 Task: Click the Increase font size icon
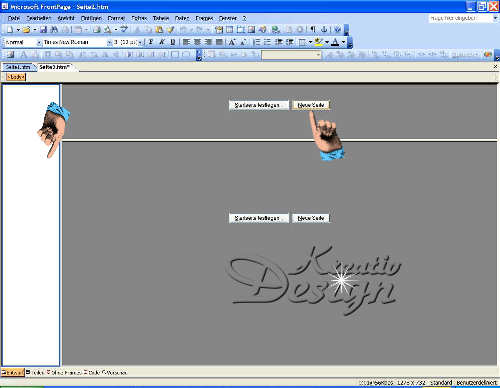point(232,42)
